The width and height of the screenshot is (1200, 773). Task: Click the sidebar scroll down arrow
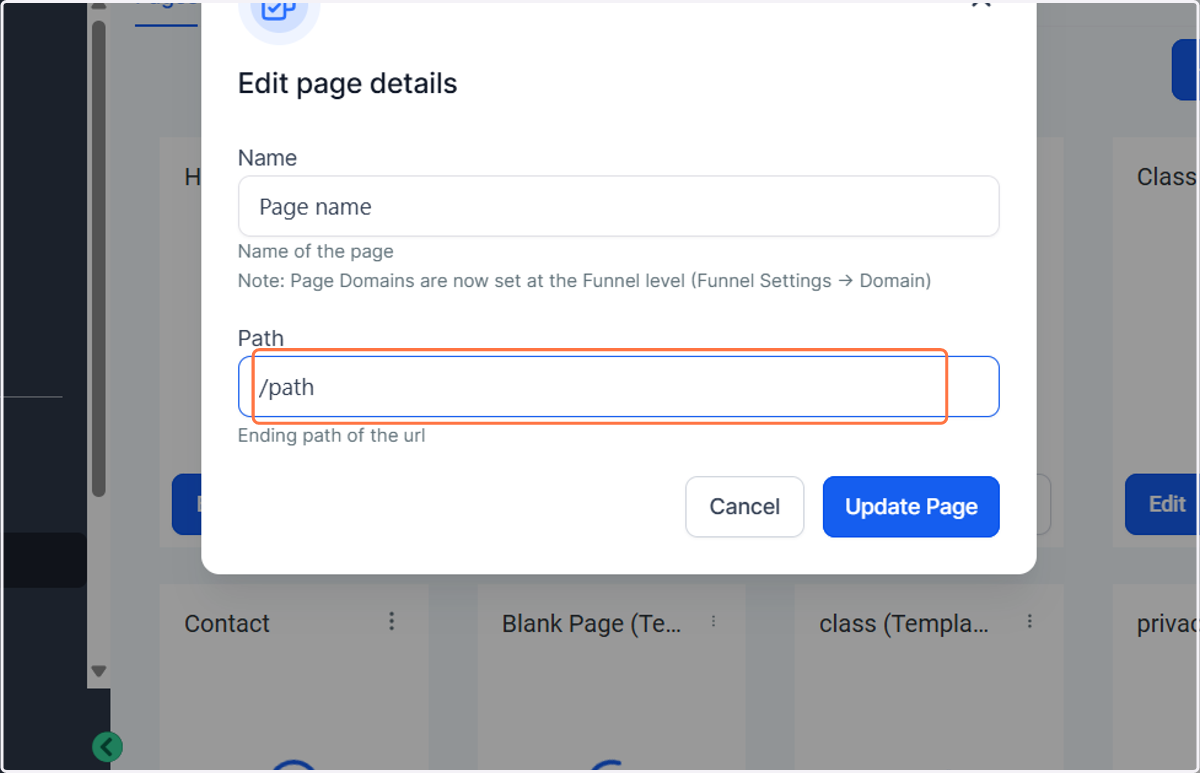point(98,671)
